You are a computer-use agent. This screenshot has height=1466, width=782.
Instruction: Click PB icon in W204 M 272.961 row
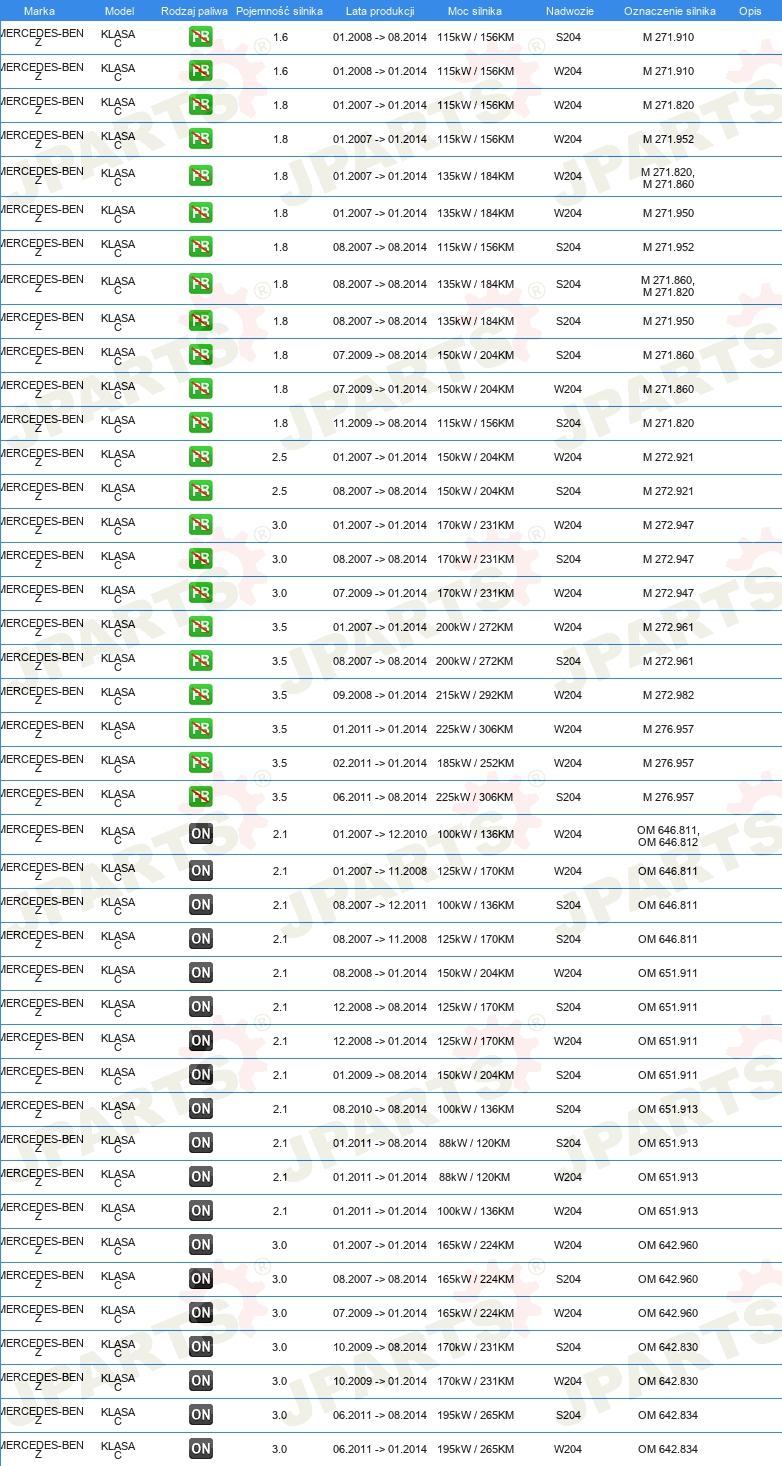coord(201,627)
